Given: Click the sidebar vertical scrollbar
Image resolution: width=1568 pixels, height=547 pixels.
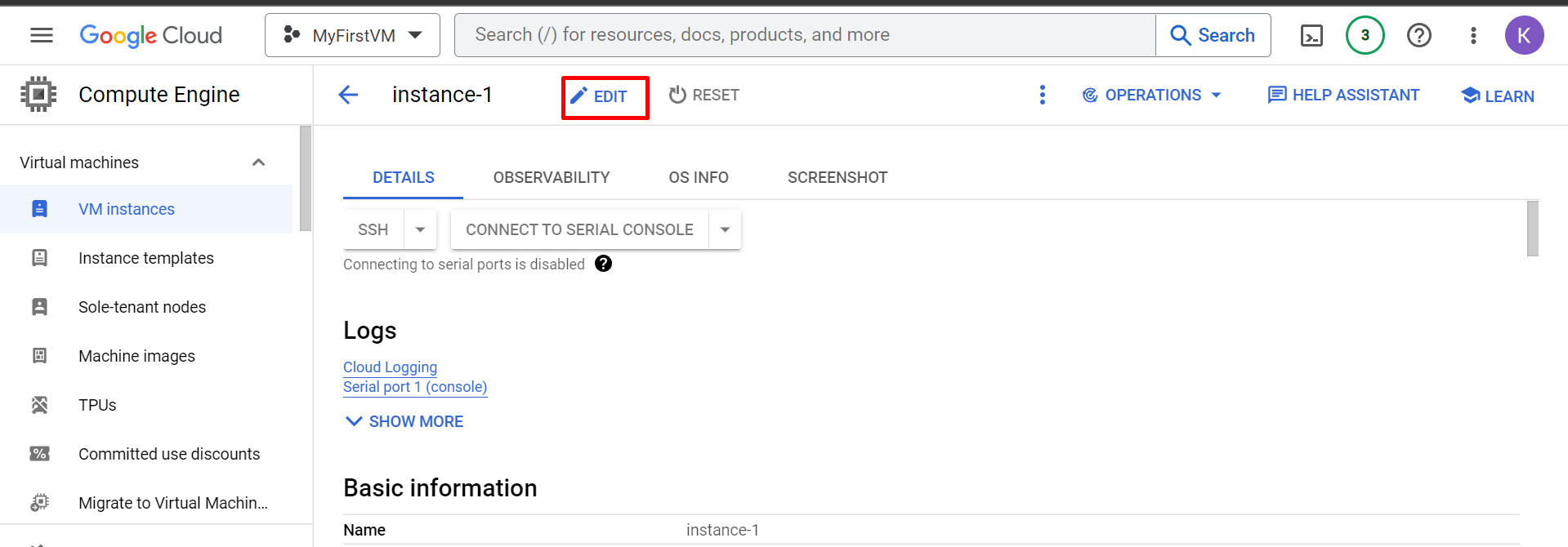Looking at the screenshot, I should pyautogui.click(x=306, y=178).
